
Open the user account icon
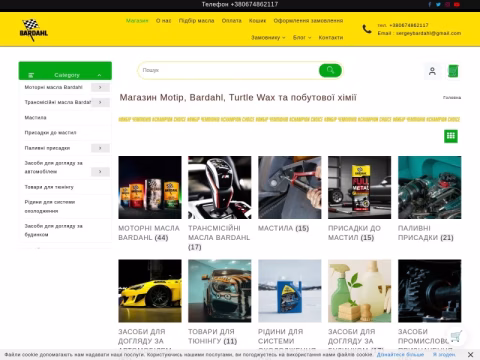click(x=432, y=71)
